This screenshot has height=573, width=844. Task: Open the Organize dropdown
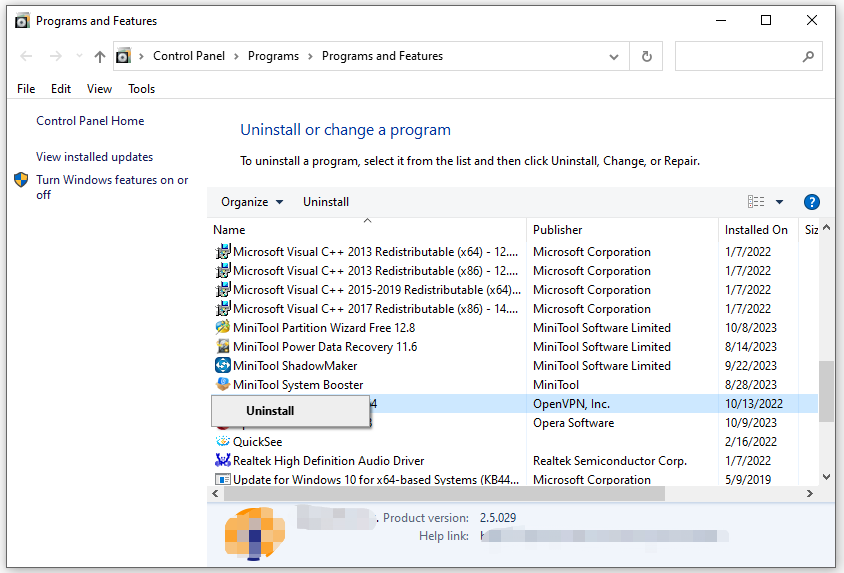point(252,202)
